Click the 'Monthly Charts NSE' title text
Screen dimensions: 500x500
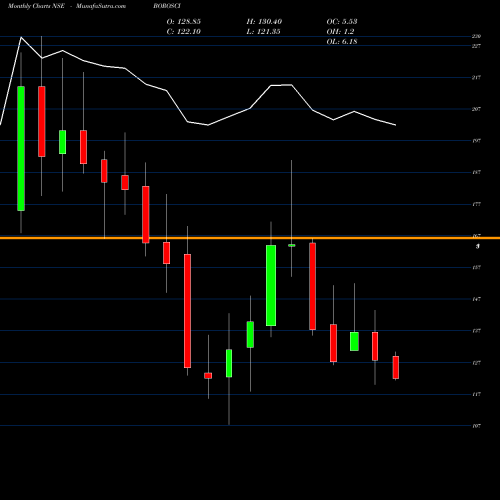(36, 6)
